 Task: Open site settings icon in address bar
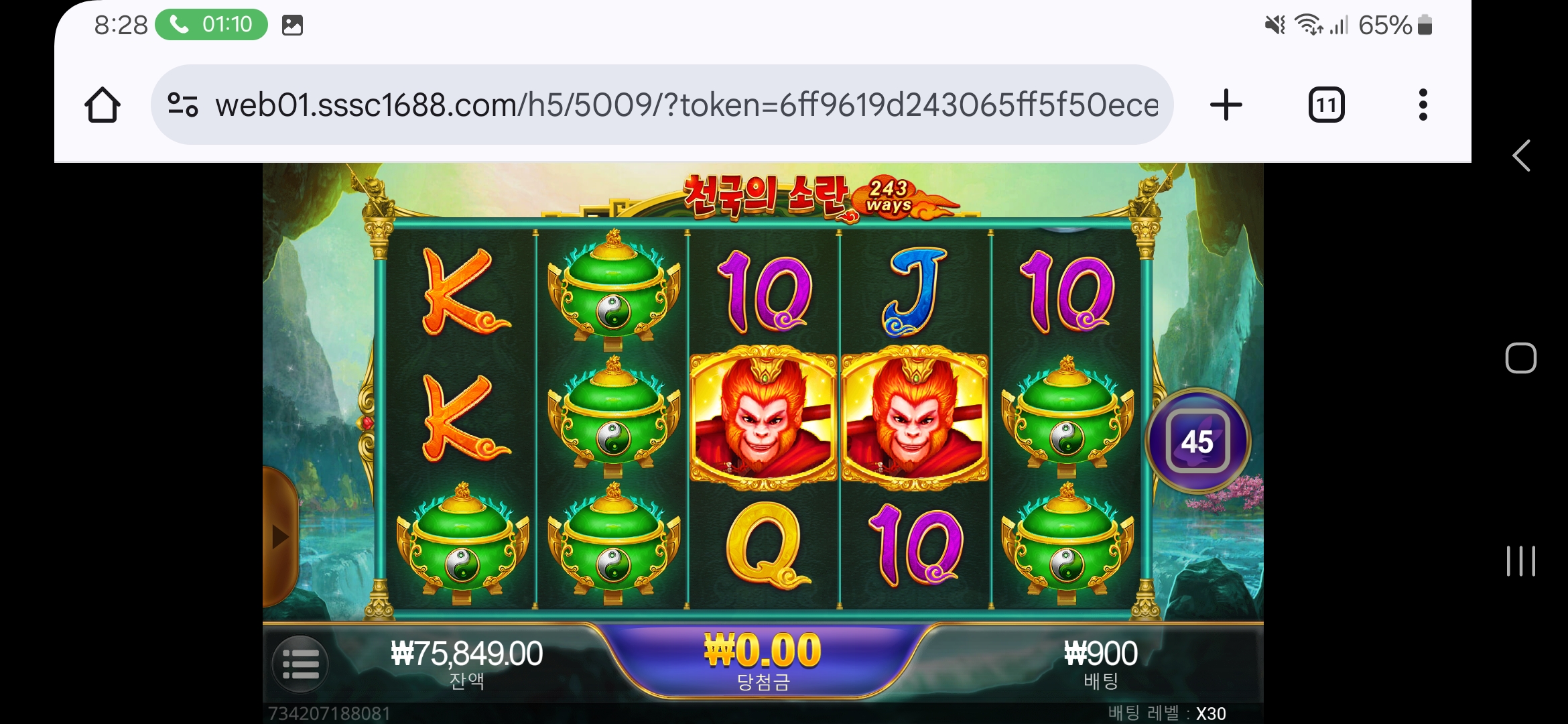coord(182,105)
